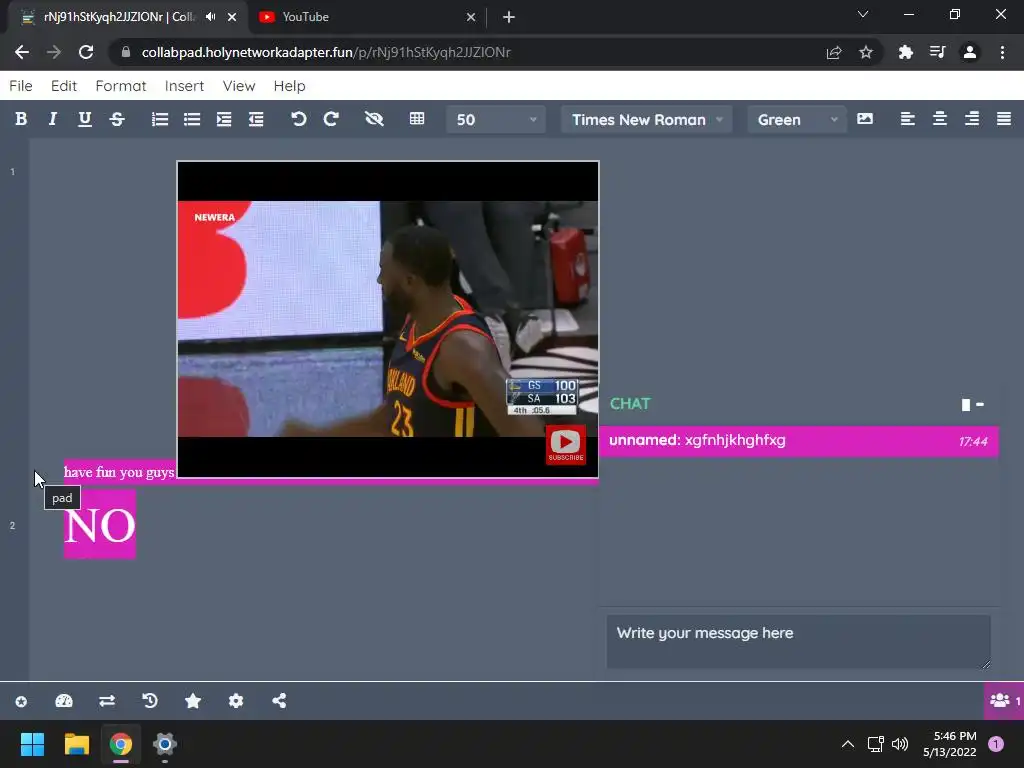Click the chat message input box
This screenshot has width=1024, height=768.
pyautogui.click(x=798, y=641)
